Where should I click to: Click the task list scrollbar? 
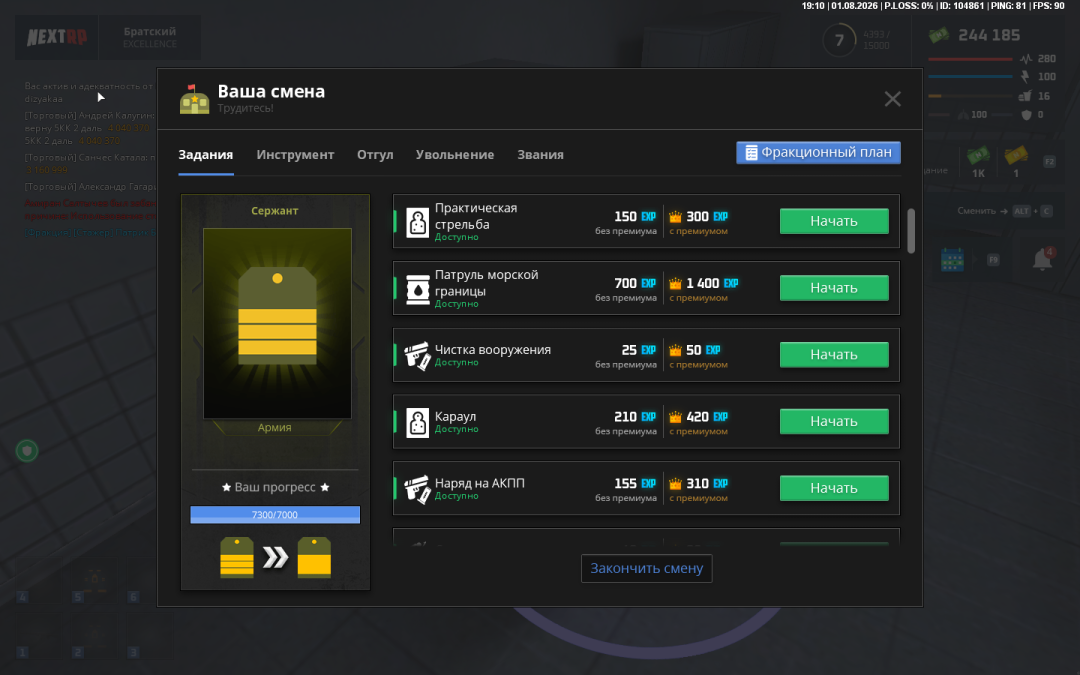tap(911, 231)
